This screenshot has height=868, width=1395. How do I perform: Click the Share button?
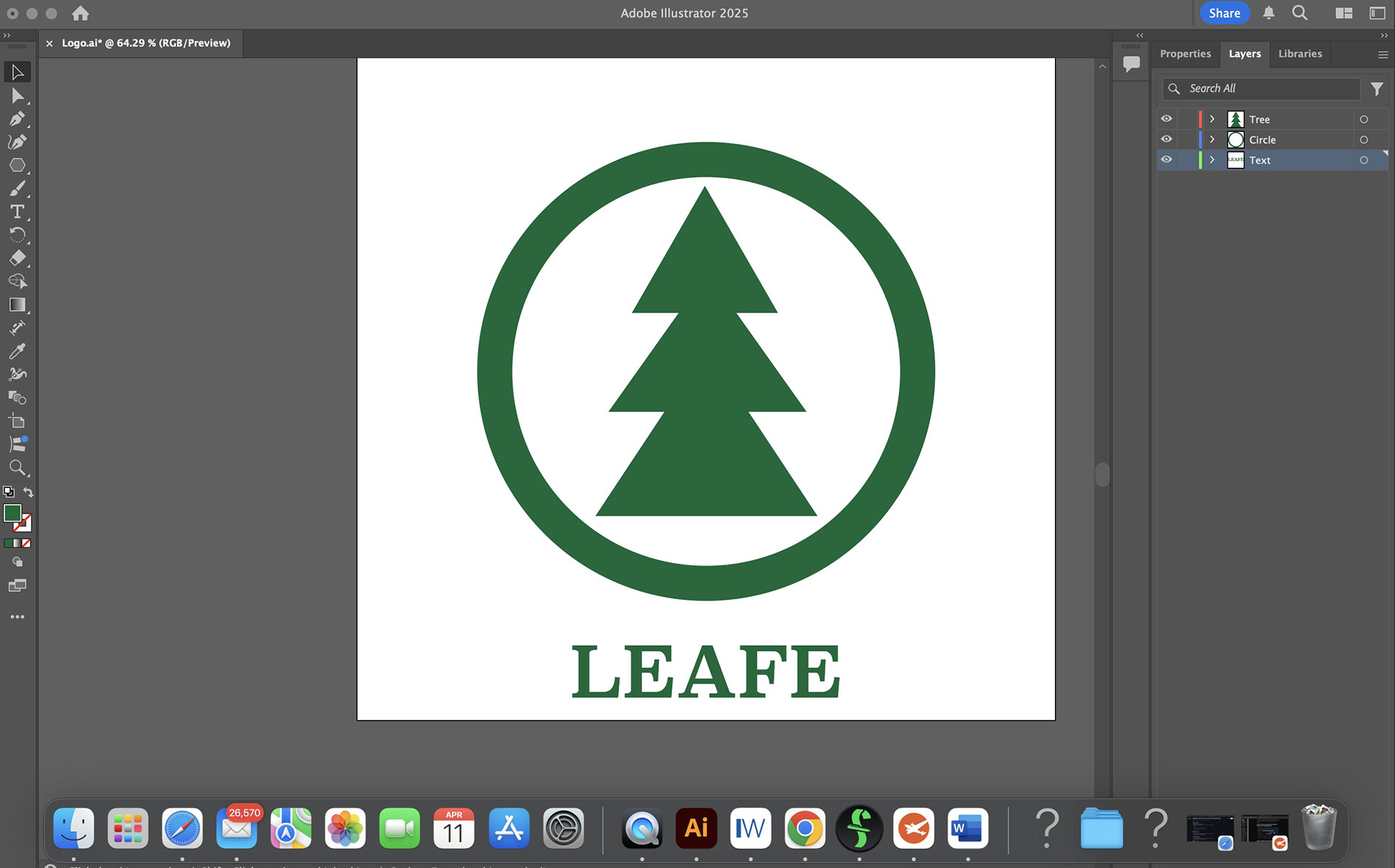[1224, 13]
